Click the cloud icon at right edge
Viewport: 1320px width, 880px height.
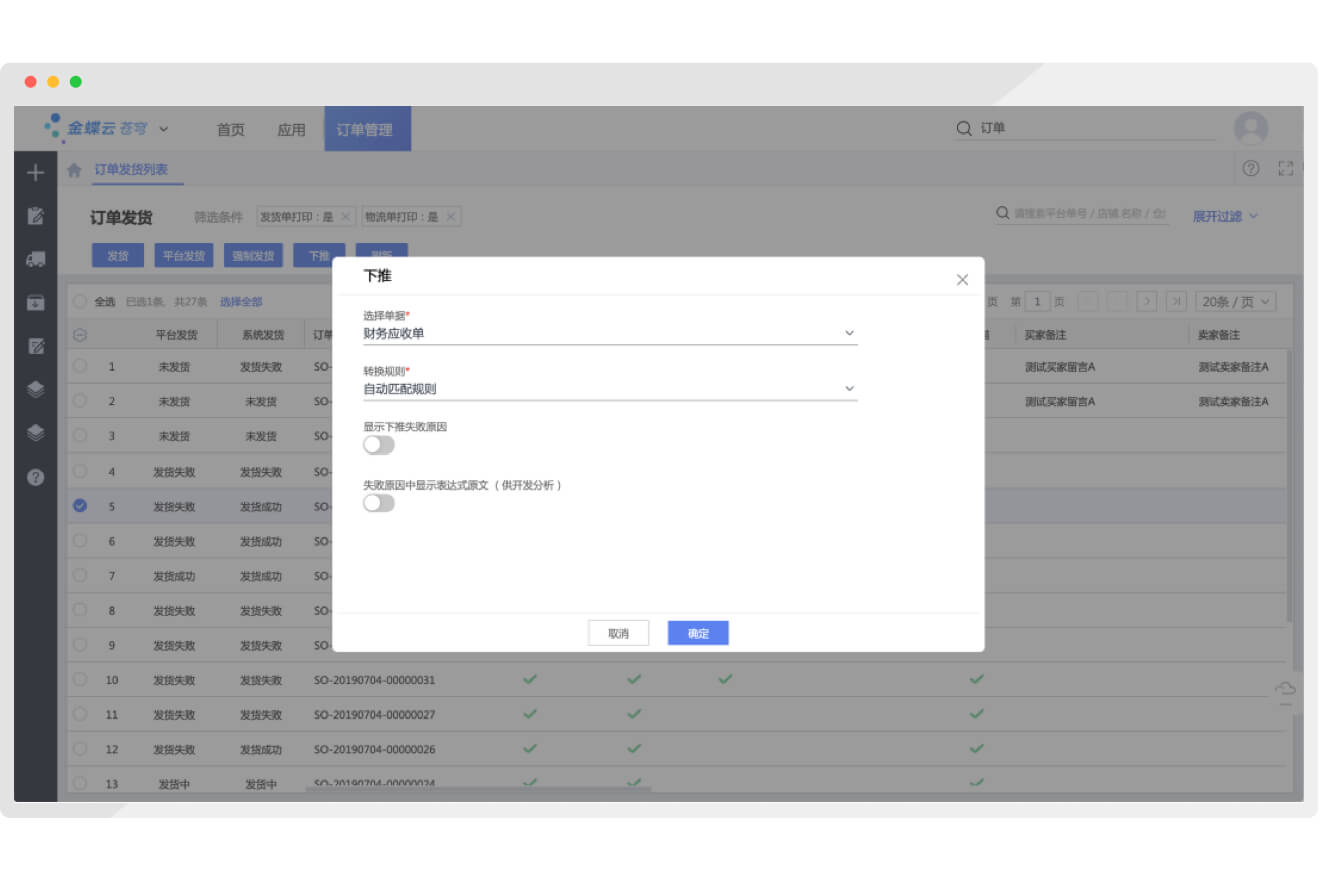[1286, 689]
